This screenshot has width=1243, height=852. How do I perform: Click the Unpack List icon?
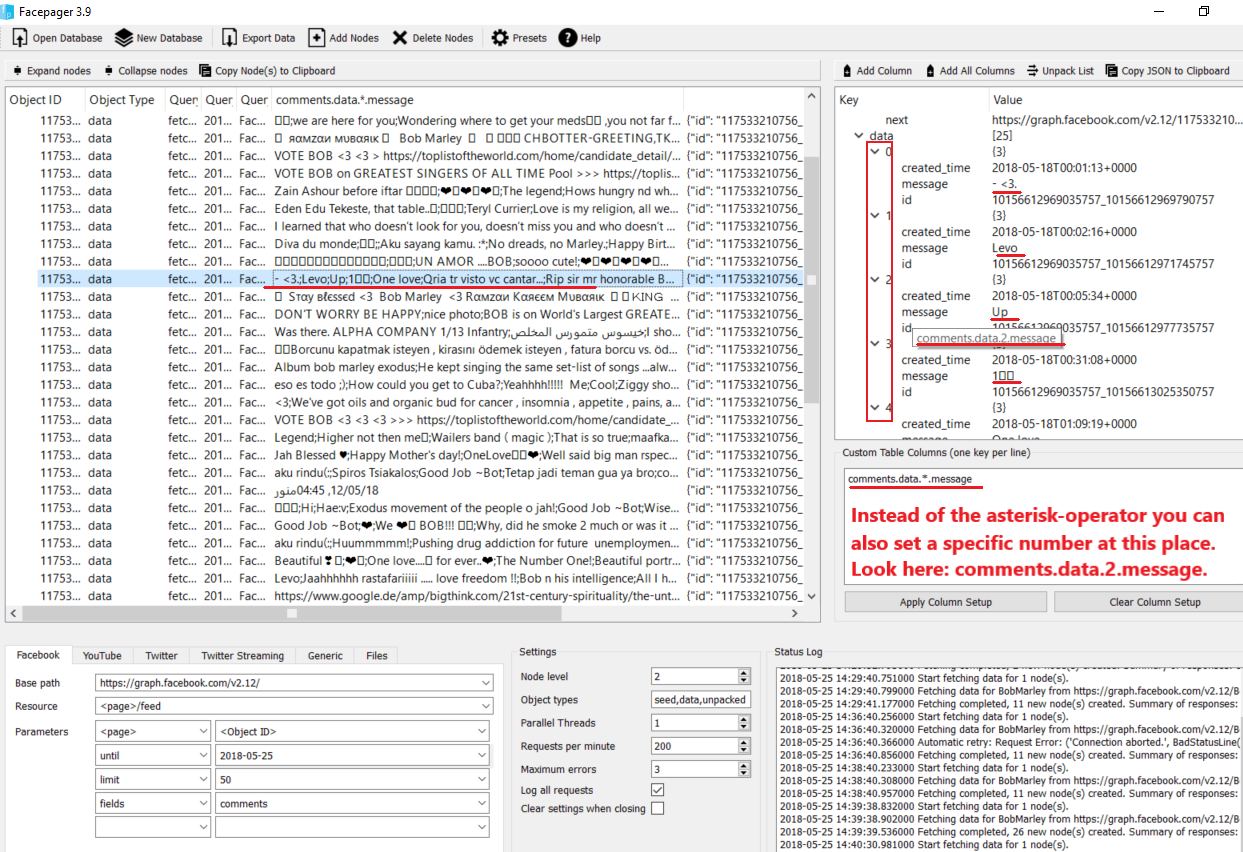[1034, 71]
